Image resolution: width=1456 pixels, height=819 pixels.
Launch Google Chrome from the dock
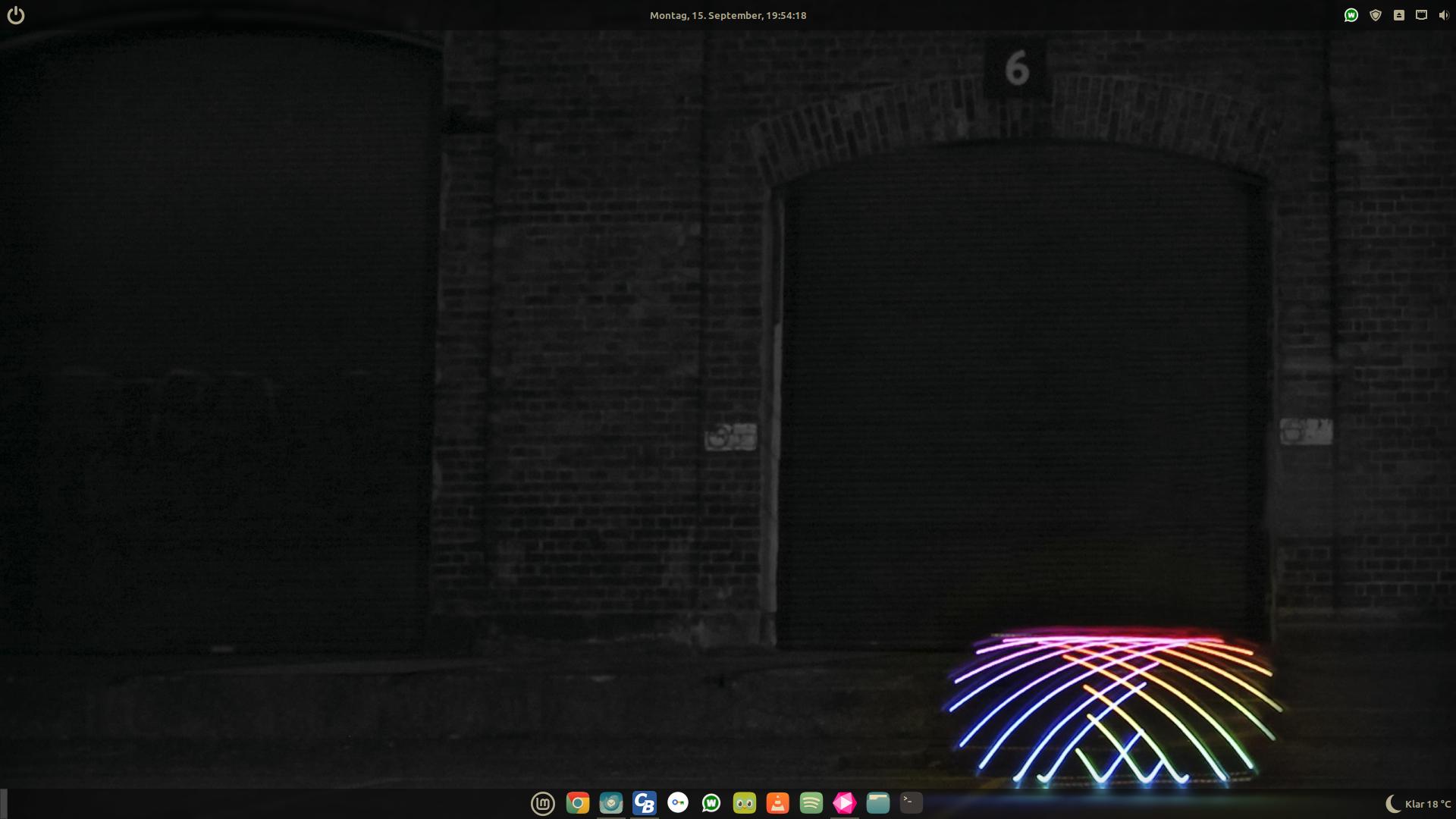[x=577, y=803]
